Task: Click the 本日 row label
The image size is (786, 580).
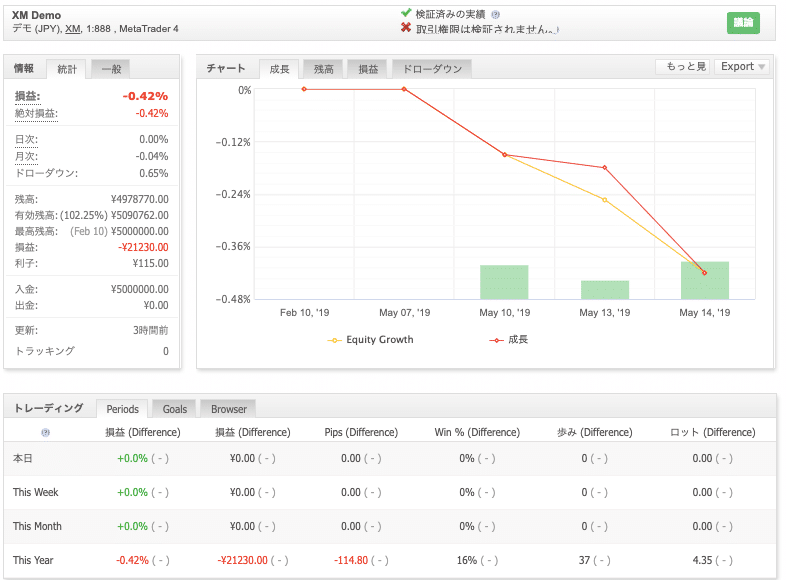Action: (x=23, y=458)
